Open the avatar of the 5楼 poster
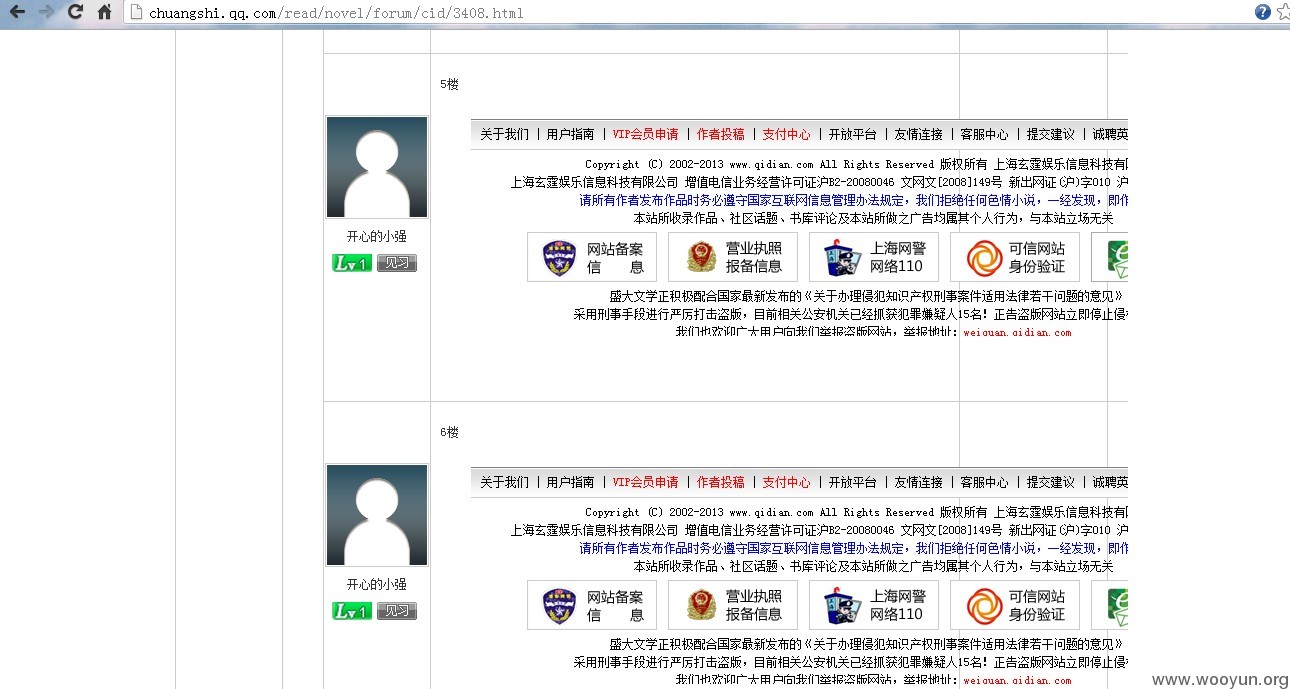Image resolution: width=1290 pixels, height=689 pixels. (377, 167)
